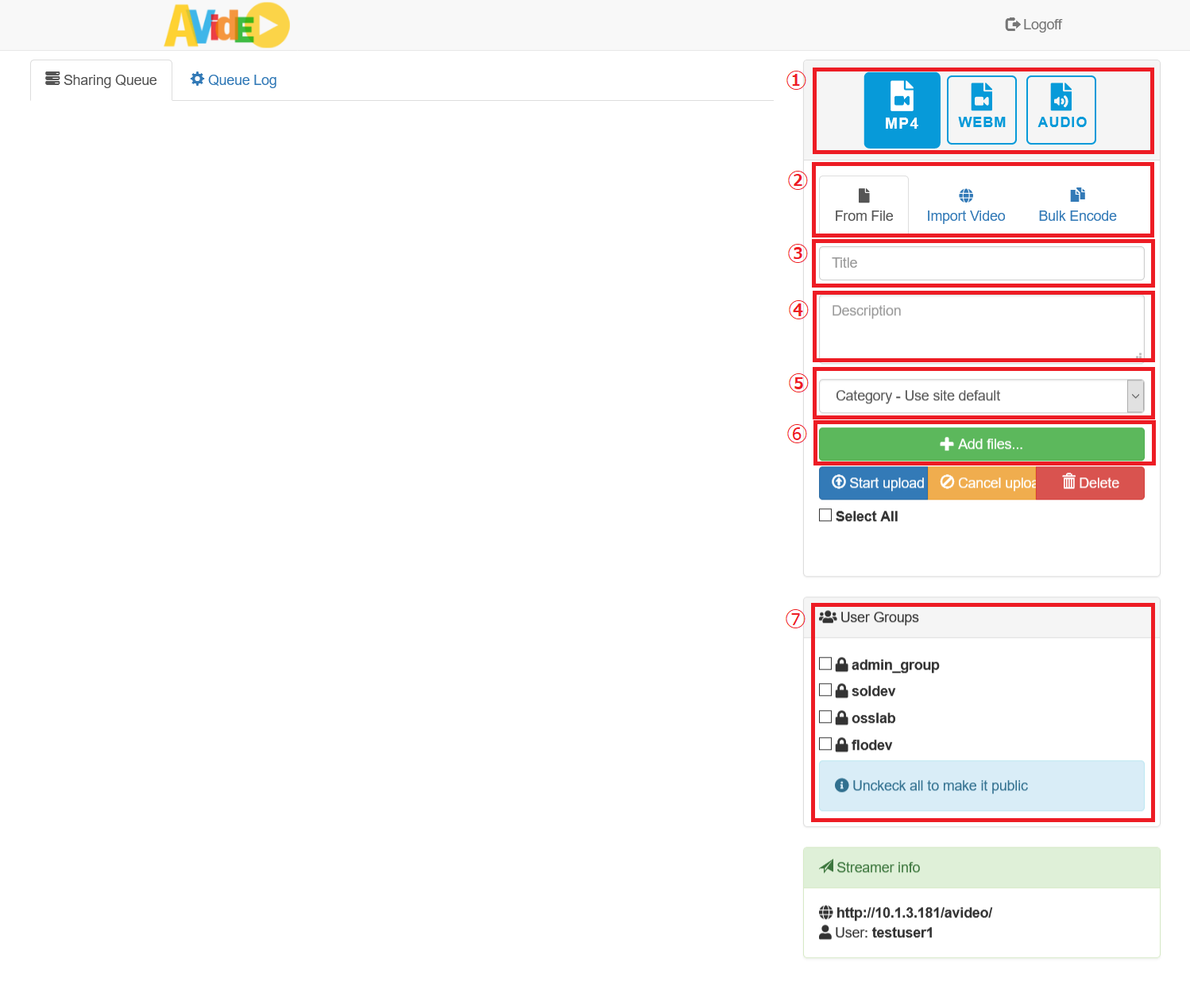Click the Streamer info paper plane icon
The height and width of the screenshot is (1008, 1190).
pyautogui.click(x=826, y=867)
